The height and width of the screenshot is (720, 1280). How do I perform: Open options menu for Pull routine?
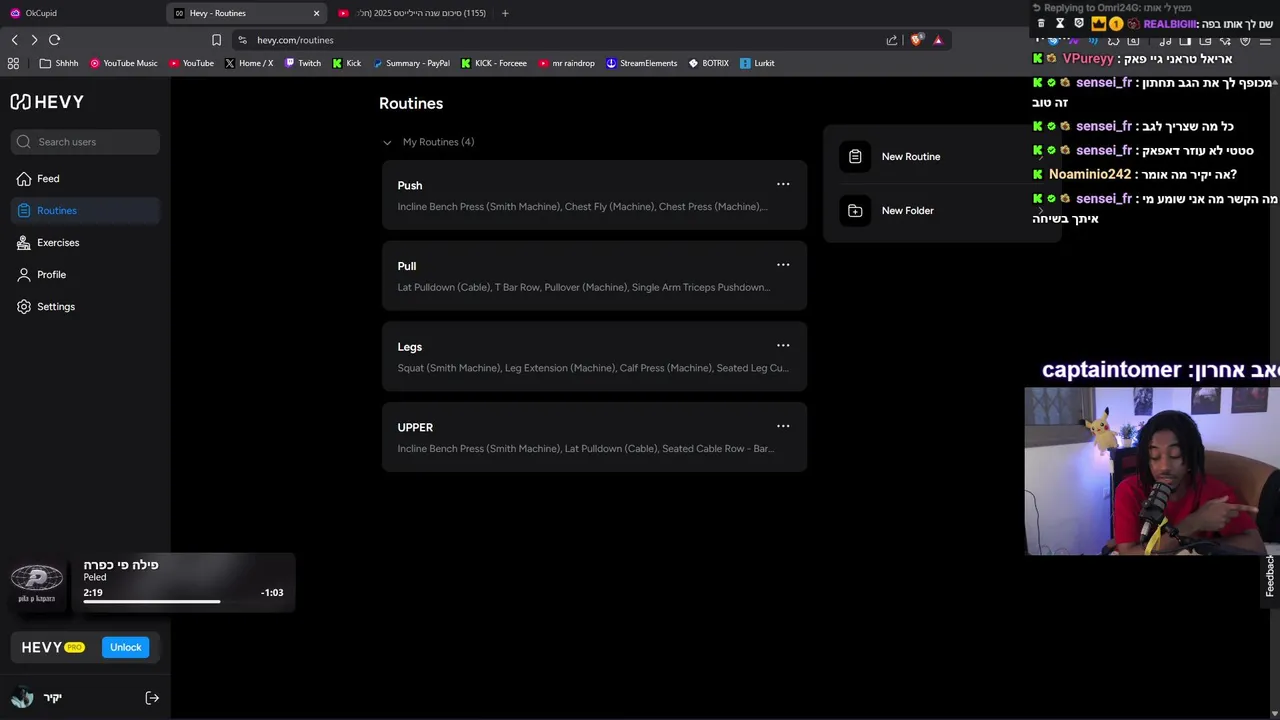(783, 265)
